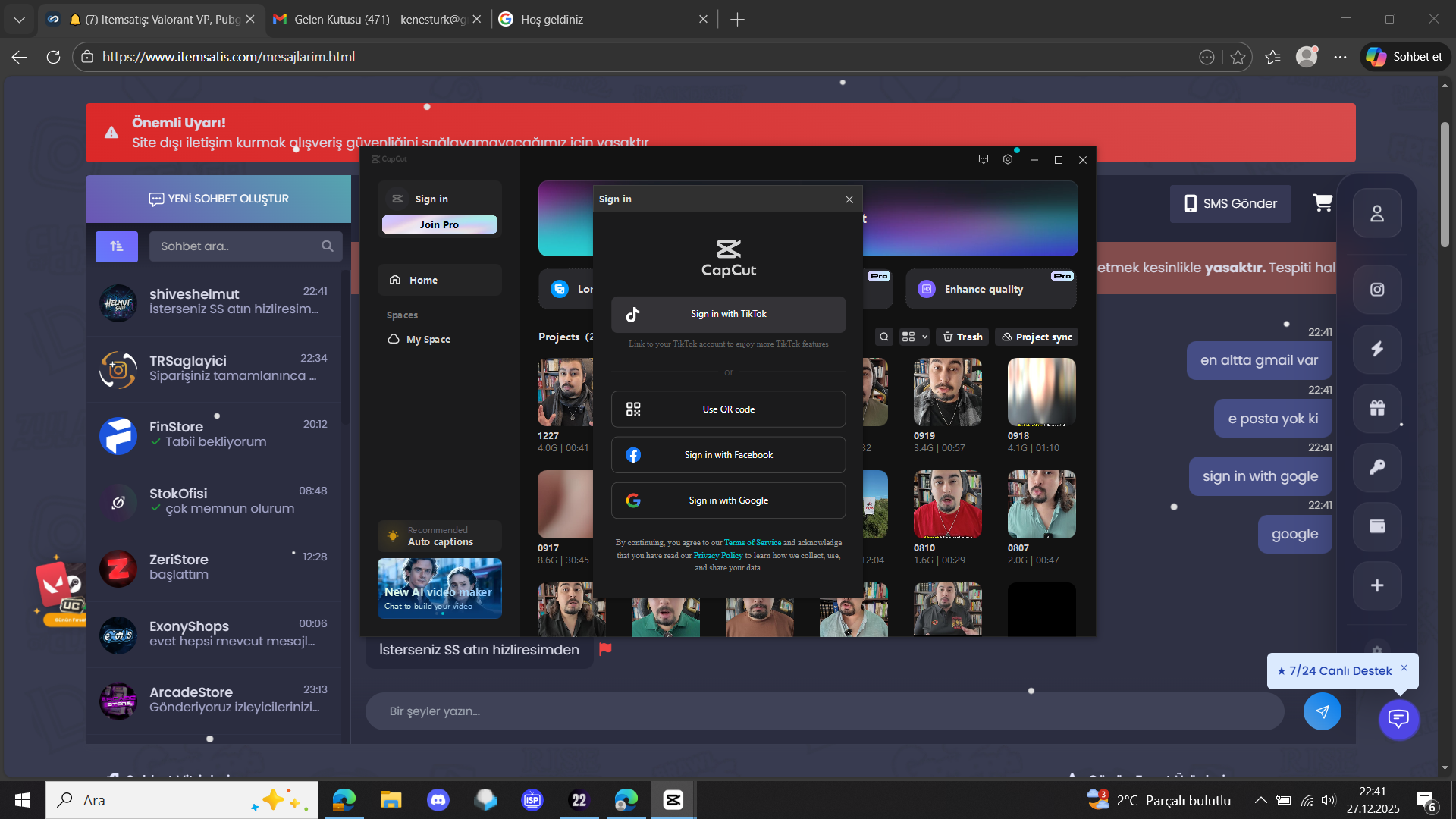Screen dimensions: 1456x819
Task: Open chat with TRSaglayici
Action: [x=215, y=369]
